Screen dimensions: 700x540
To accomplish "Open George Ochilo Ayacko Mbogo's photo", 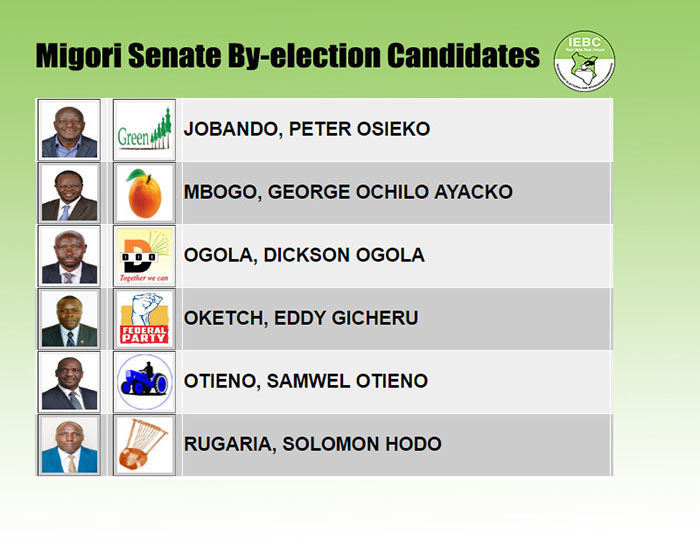I will click(x=69, y=193).
